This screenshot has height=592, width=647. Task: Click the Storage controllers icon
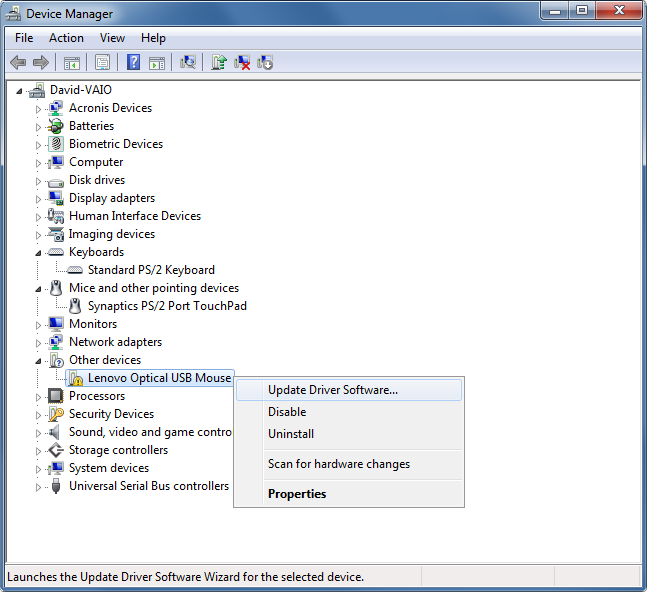(56, 450)
